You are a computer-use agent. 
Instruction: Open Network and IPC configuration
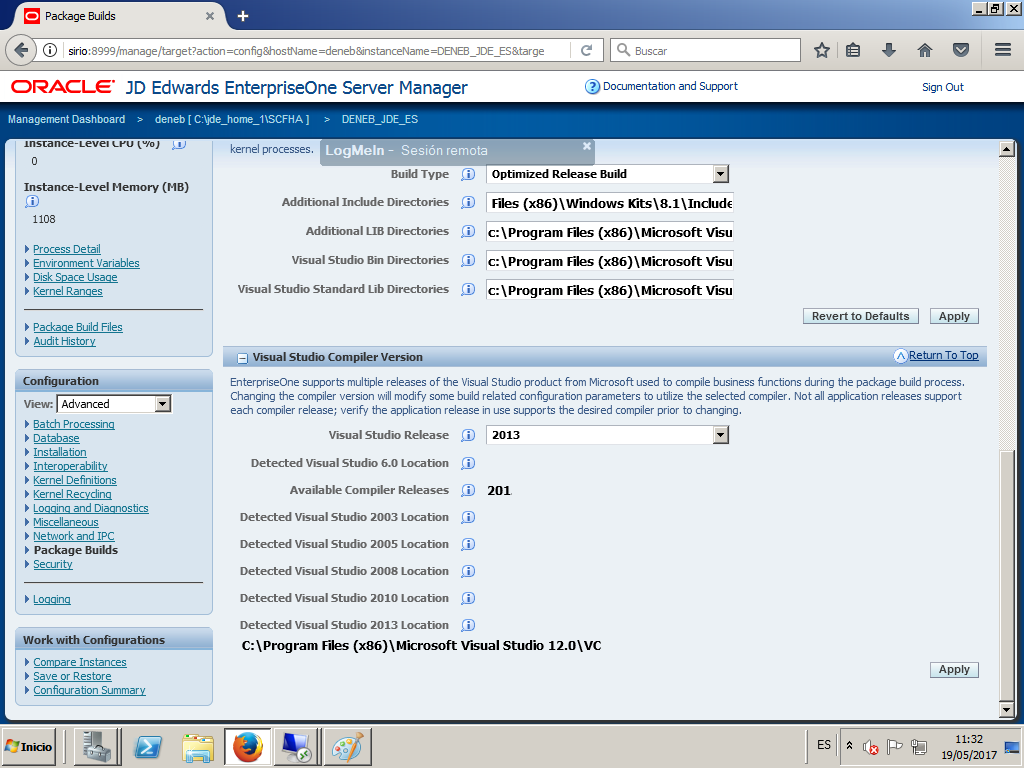[x=74, y=536]
